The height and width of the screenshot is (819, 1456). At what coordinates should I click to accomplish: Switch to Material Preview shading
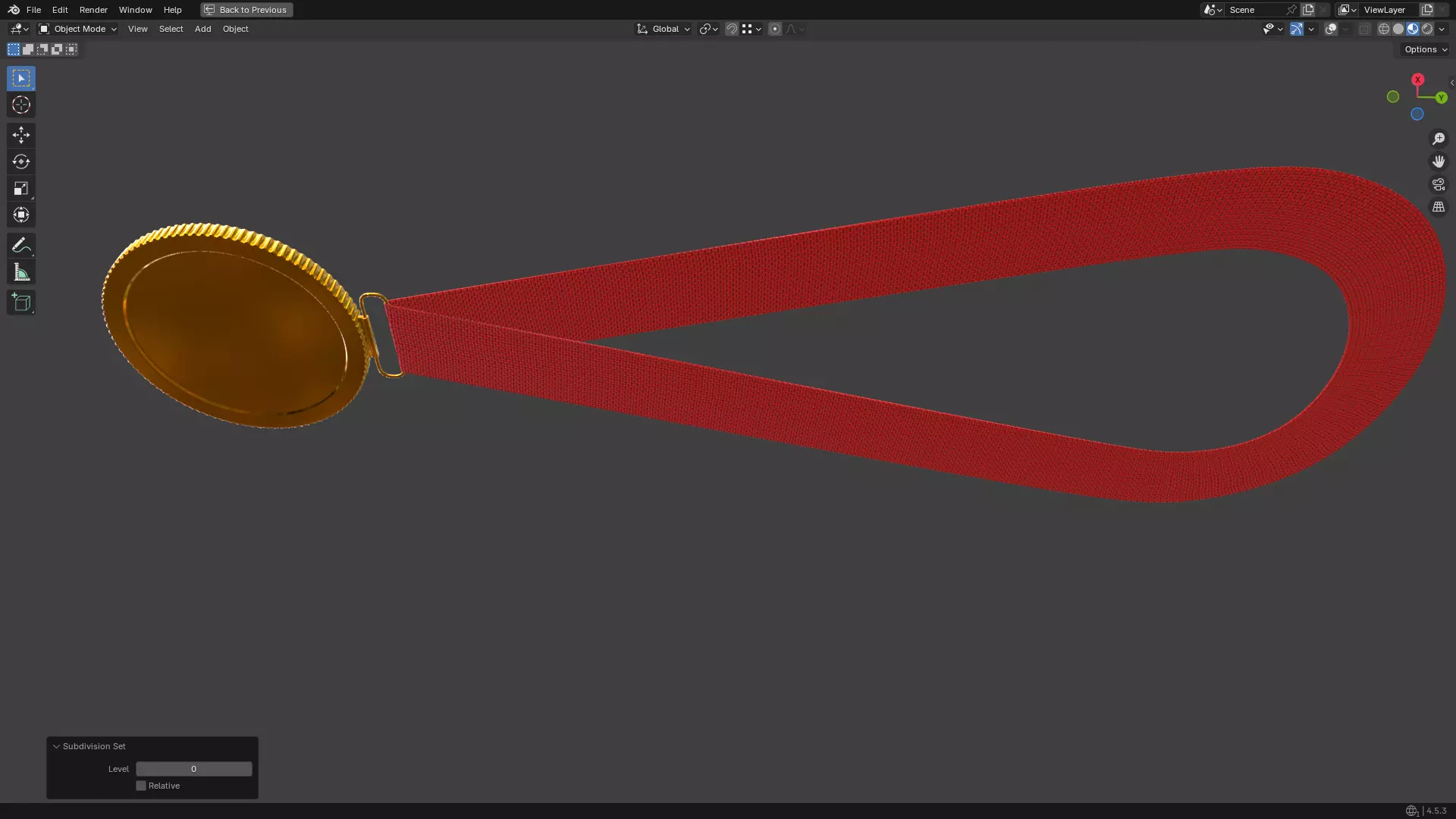1413,29
